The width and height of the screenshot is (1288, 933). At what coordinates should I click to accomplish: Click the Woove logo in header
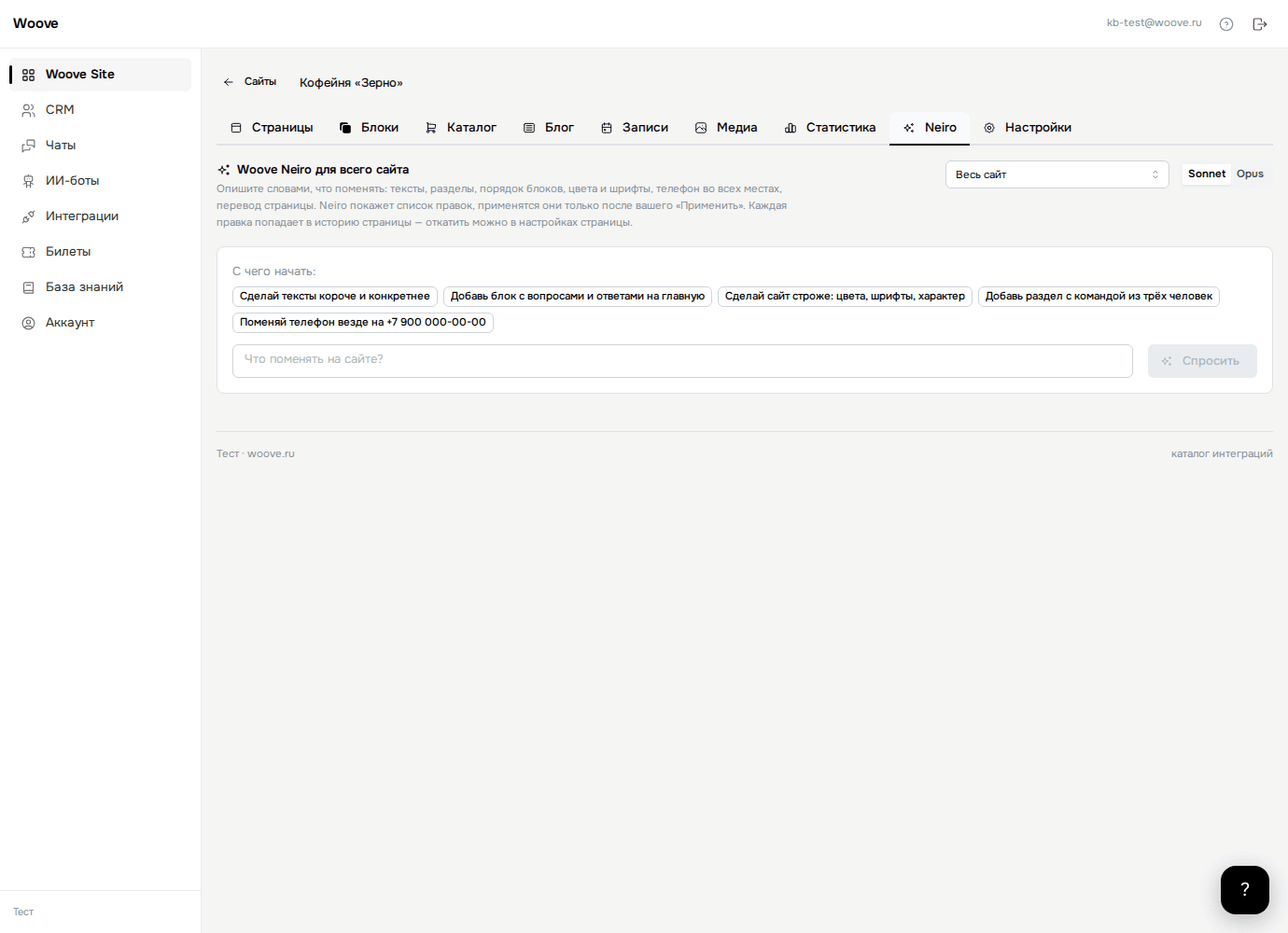(35, 23)
